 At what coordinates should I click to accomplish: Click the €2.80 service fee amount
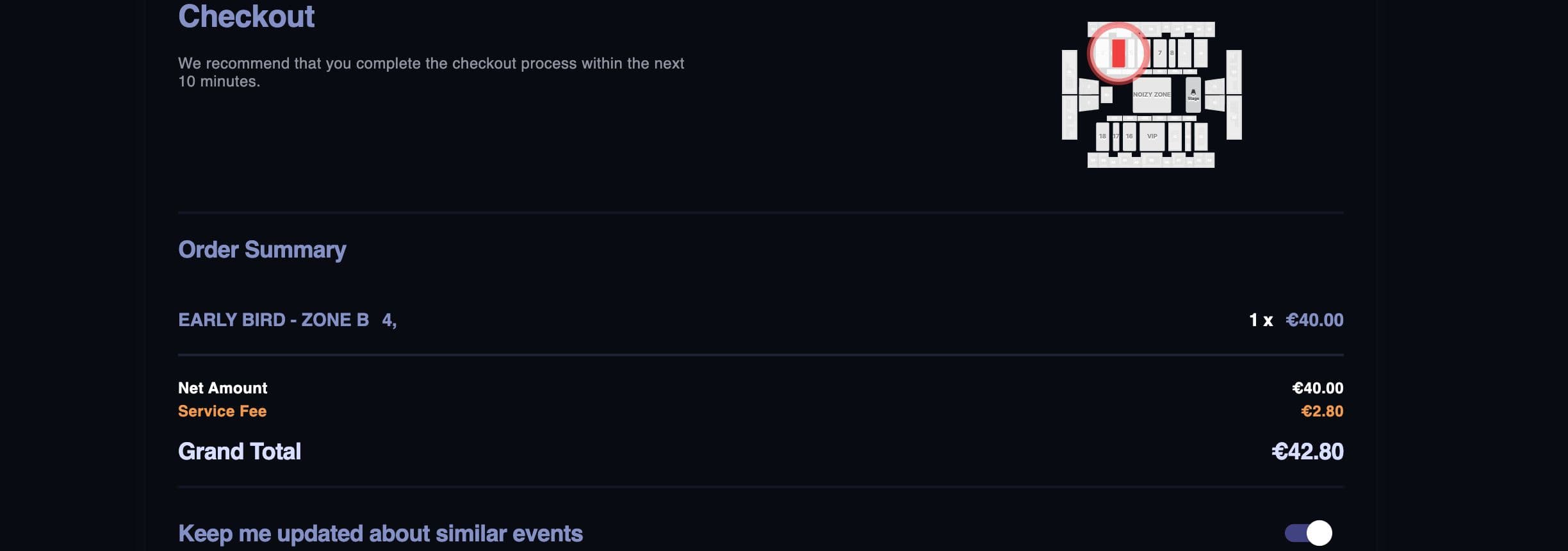pyautogui.click(x=1322, y=411)
